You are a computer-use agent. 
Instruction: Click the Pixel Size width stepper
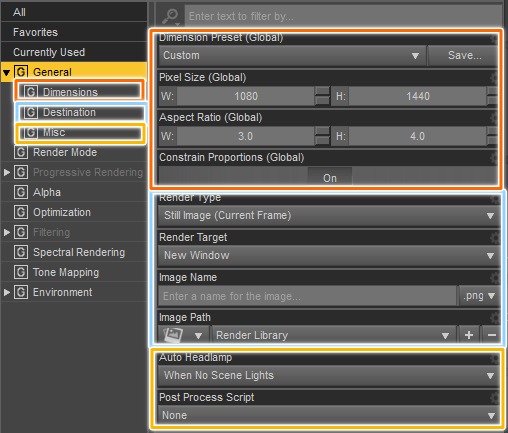pyautogui.click(x=322, y=96)
